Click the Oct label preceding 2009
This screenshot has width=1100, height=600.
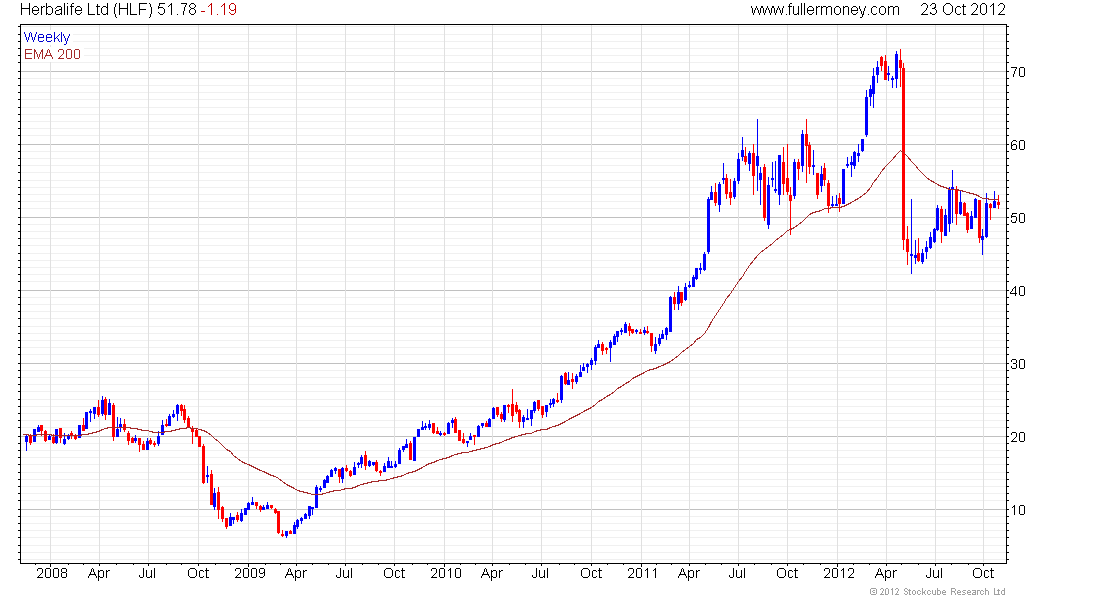tap(198, 573)
